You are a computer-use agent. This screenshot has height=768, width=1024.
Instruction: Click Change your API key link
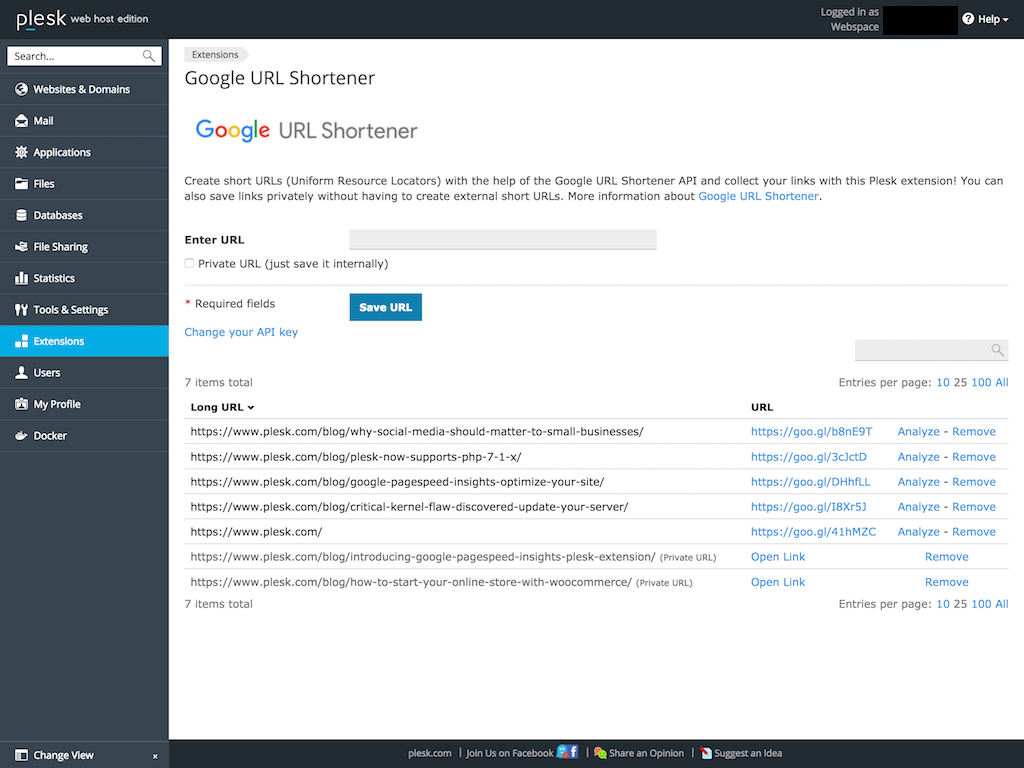coord(241,332)
